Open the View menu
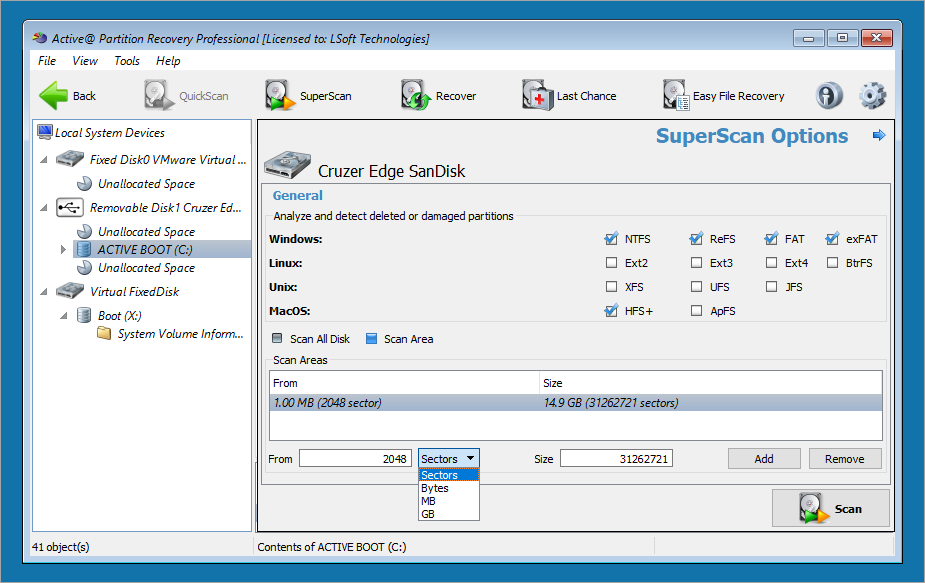This screenshot has width=925, height=583. click(x=84, y=61)
